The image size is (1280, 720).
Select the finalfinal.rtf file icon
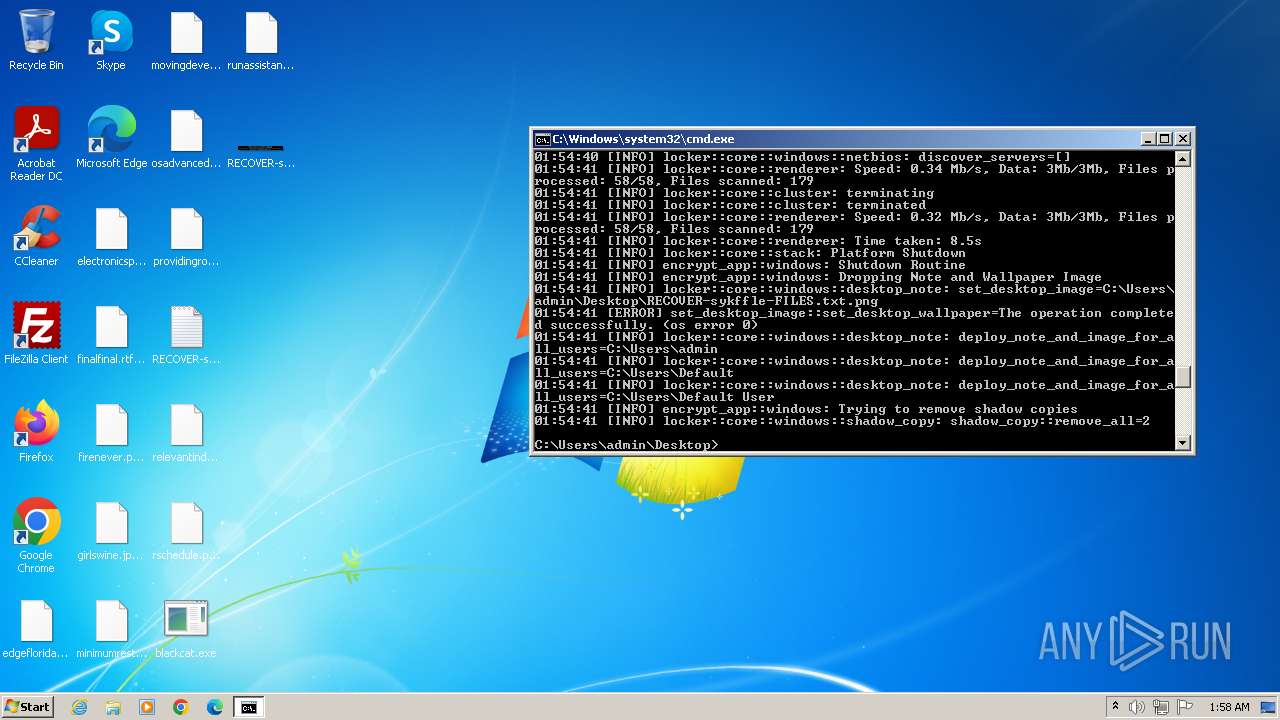pyautogui.click(x=111, y=334)
